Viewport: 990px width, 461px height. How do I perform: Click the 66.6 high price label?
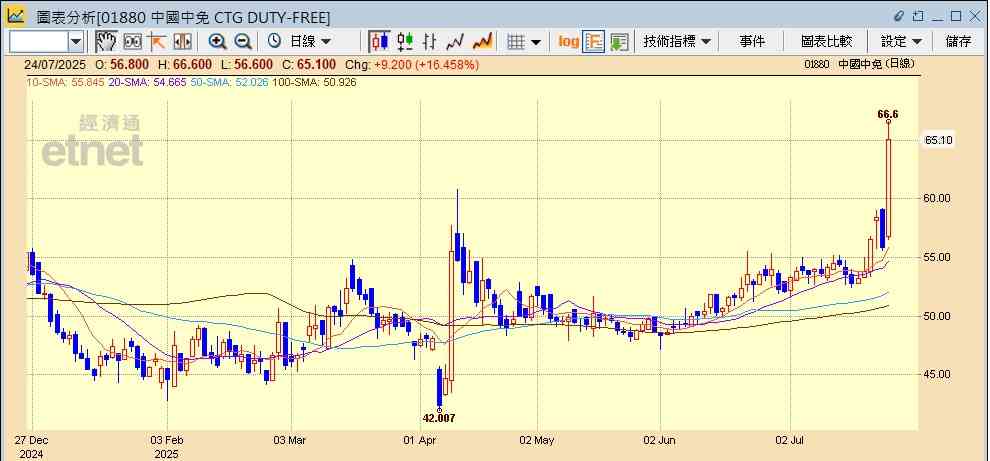point(888,114)
